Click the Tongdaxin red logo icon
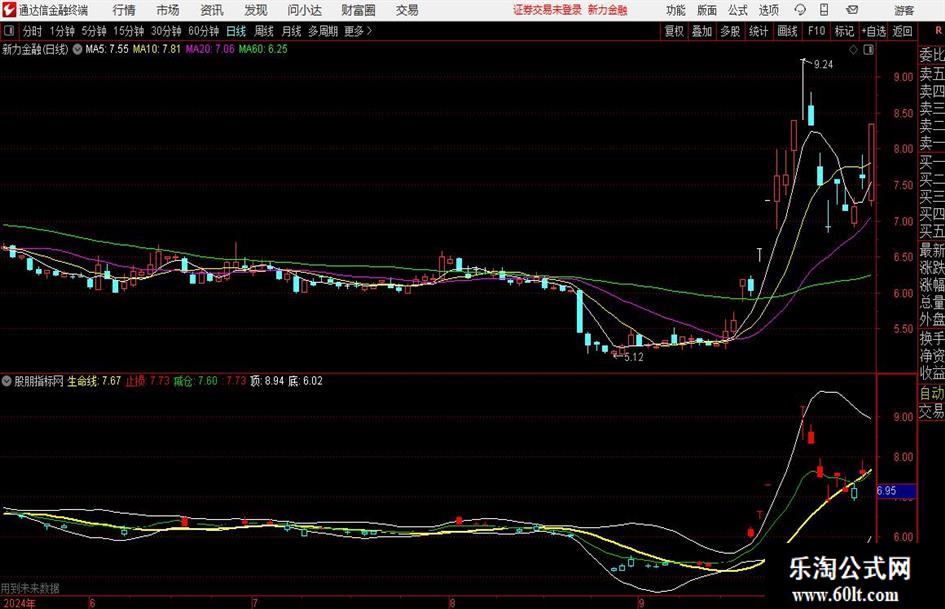This screenshot has width=945, height=609. click(x=9, y=10)
